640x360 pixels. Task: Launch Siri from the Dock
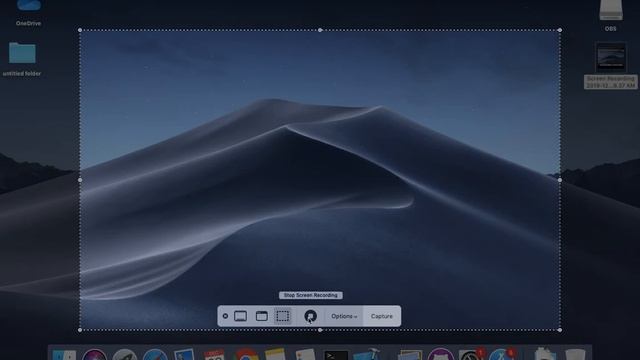[x=94, y=354]
